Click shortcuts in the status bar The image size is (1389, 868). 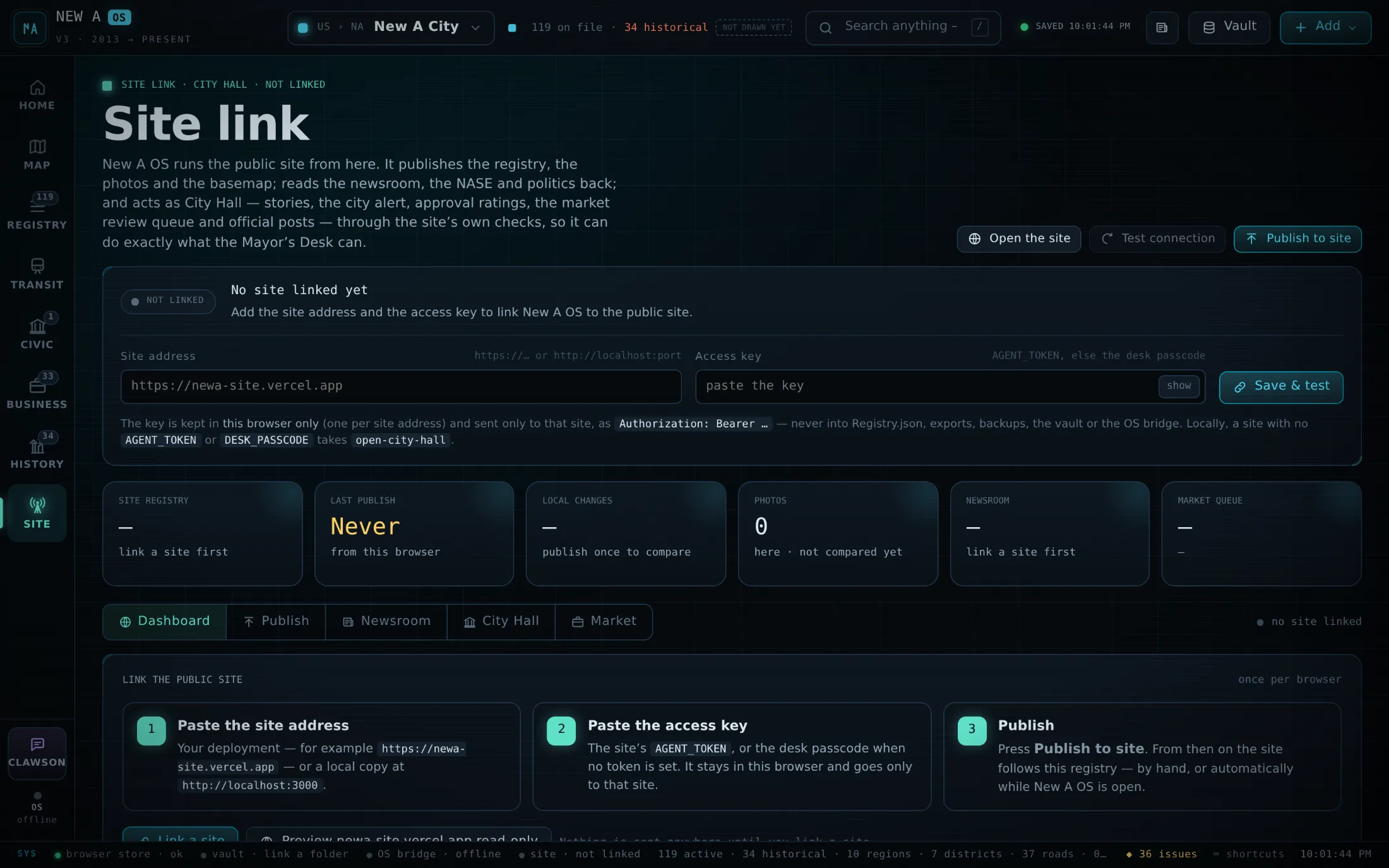pos(1248,854)
